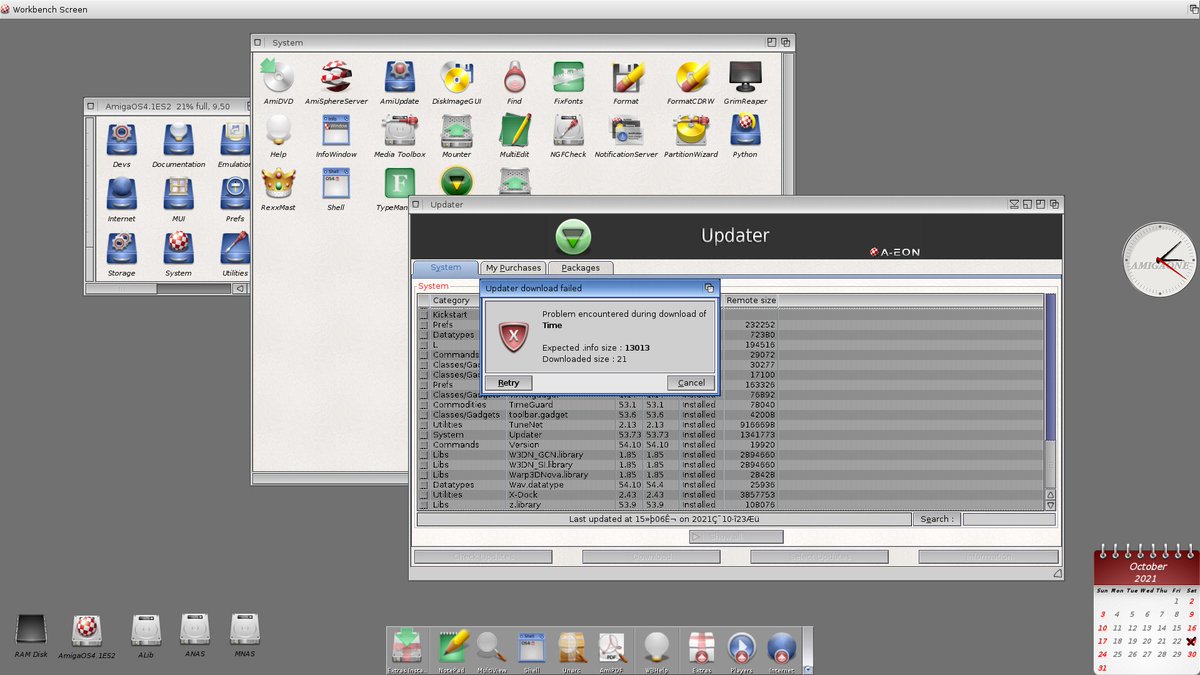Expand the dock using its corner arrow
Image resolution: width=1200 pixels, height=675 pixels.
click(x=808, y=670)
